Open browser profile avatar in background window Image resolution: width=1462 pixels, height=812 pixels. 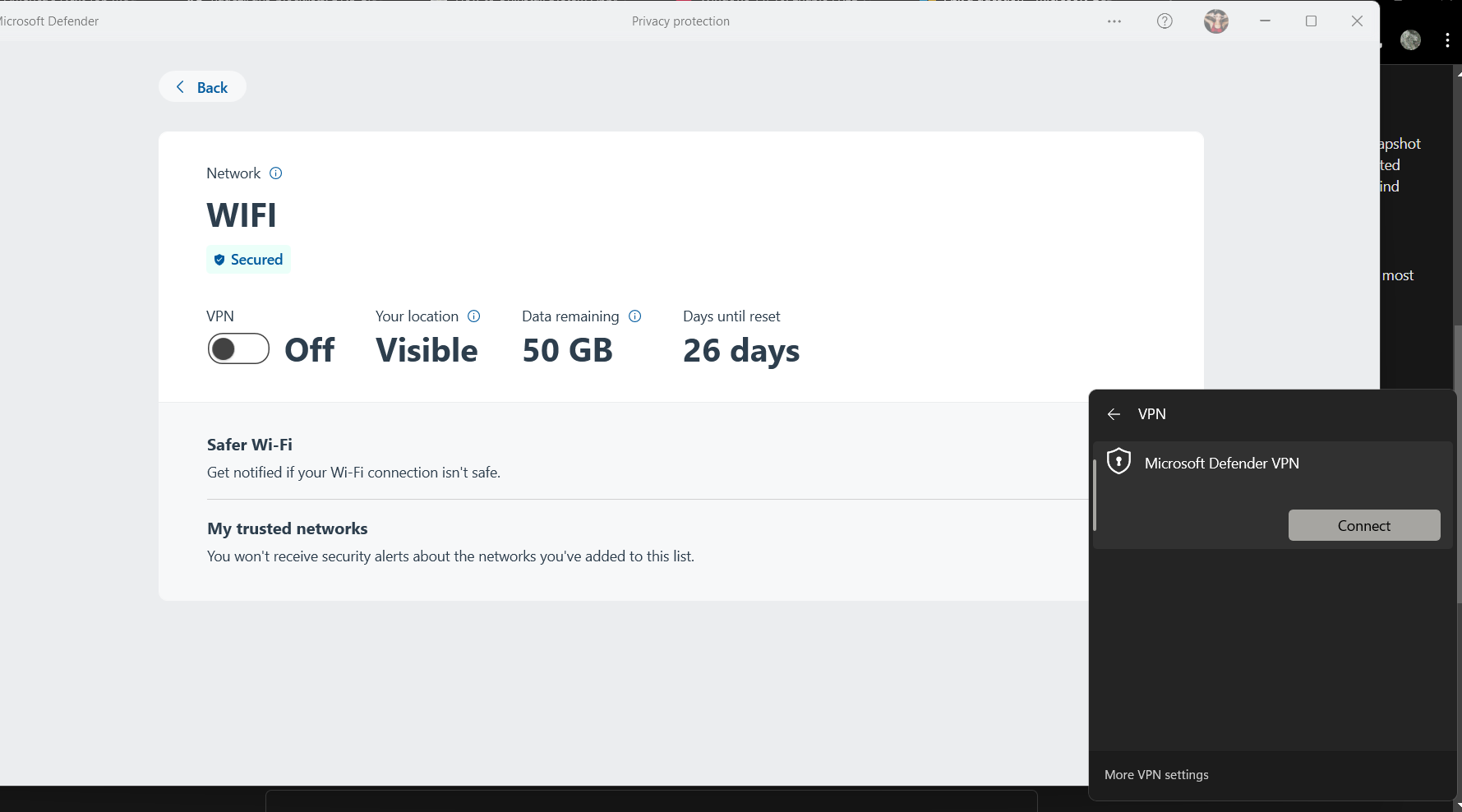(1411, 39)
